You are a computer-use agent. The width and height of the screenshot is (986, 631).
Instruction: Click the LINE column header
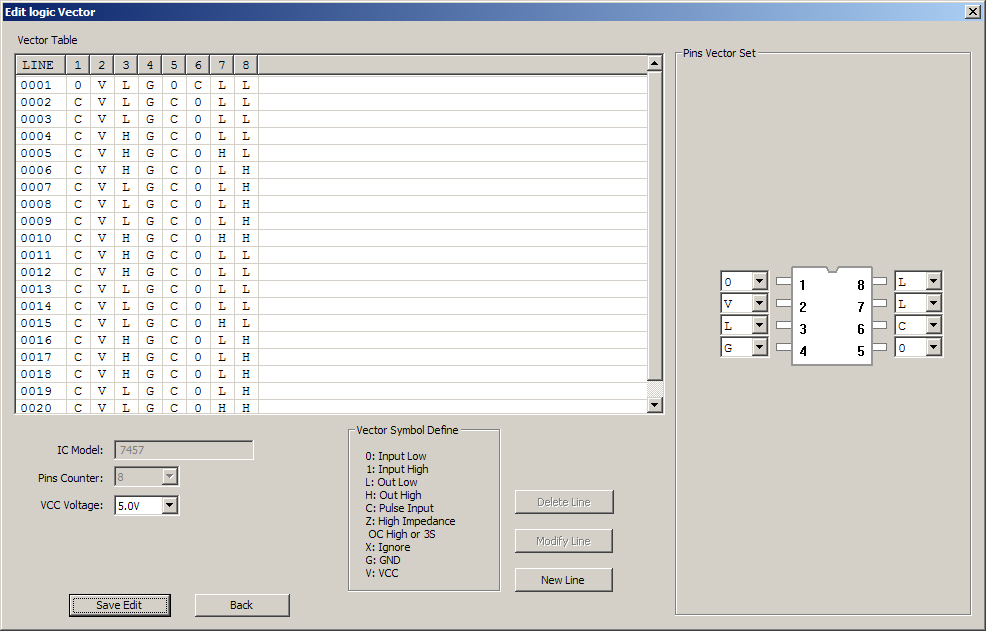tap(39, 65)
